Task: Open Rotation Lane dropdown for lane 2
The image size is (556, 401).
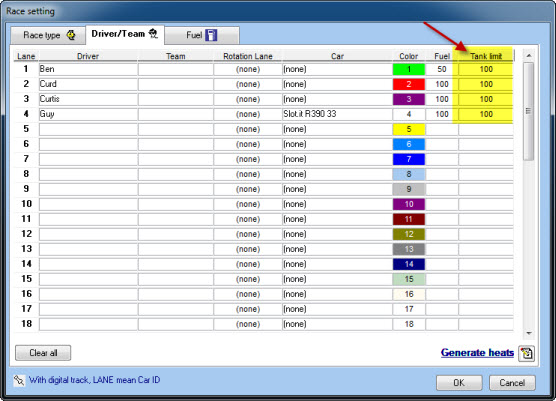Action: click(x=248, y=84)
